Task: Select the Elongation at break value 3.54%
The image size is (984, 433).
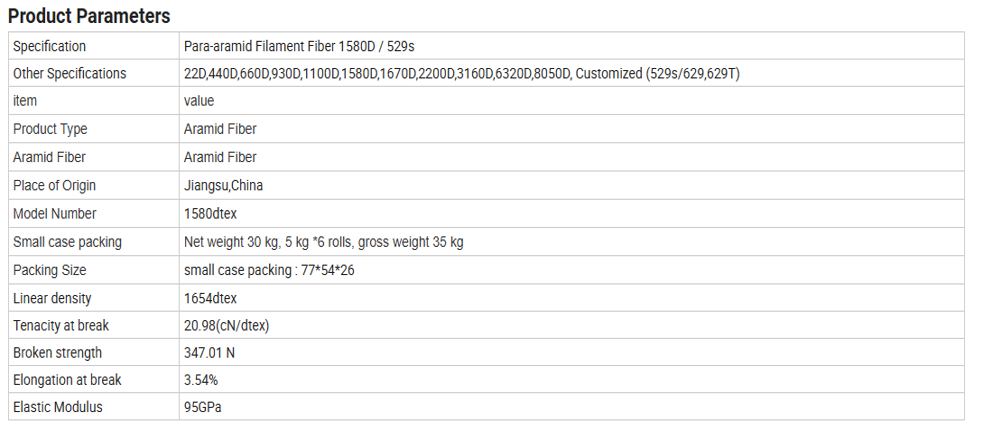Action: pos(200,380)
